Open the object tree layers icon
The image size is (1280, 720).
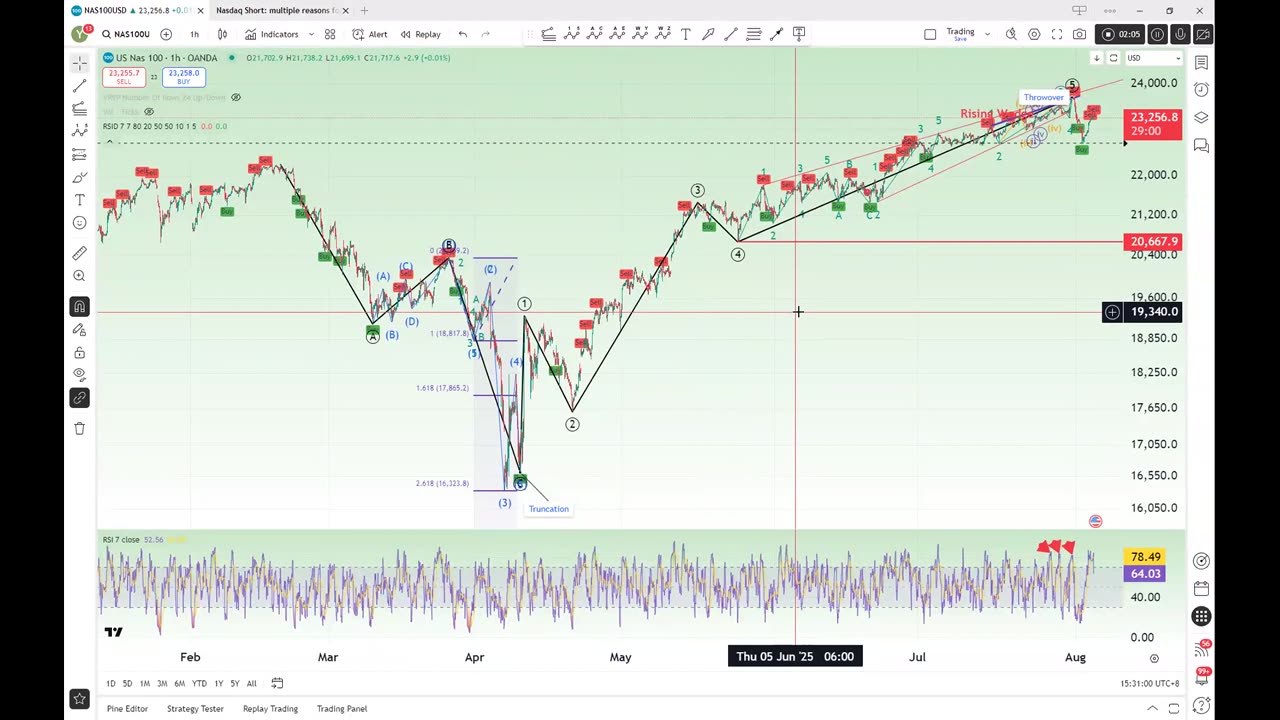click(x=1201, y=118)
